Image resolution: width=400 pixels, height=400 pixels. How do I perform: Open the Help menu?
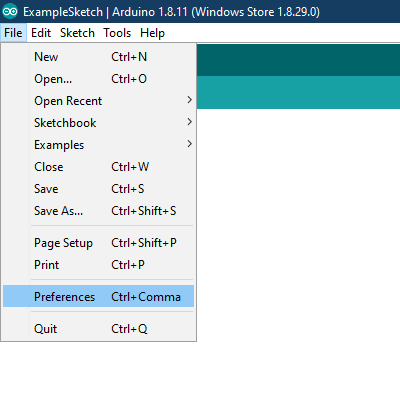coord(152,33)
